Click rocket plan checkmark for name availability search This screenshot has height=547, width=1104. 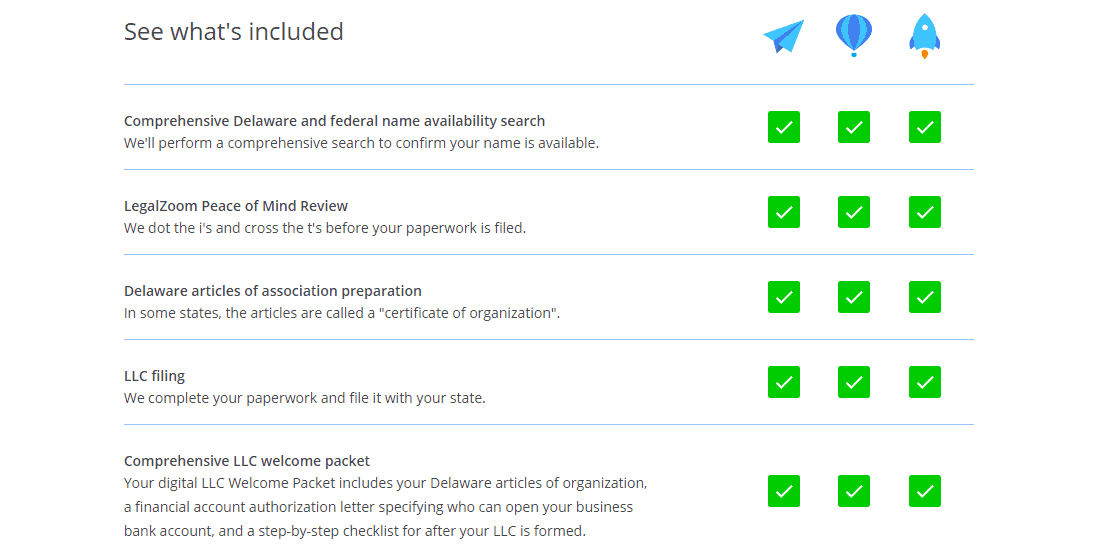coord(925,127)
